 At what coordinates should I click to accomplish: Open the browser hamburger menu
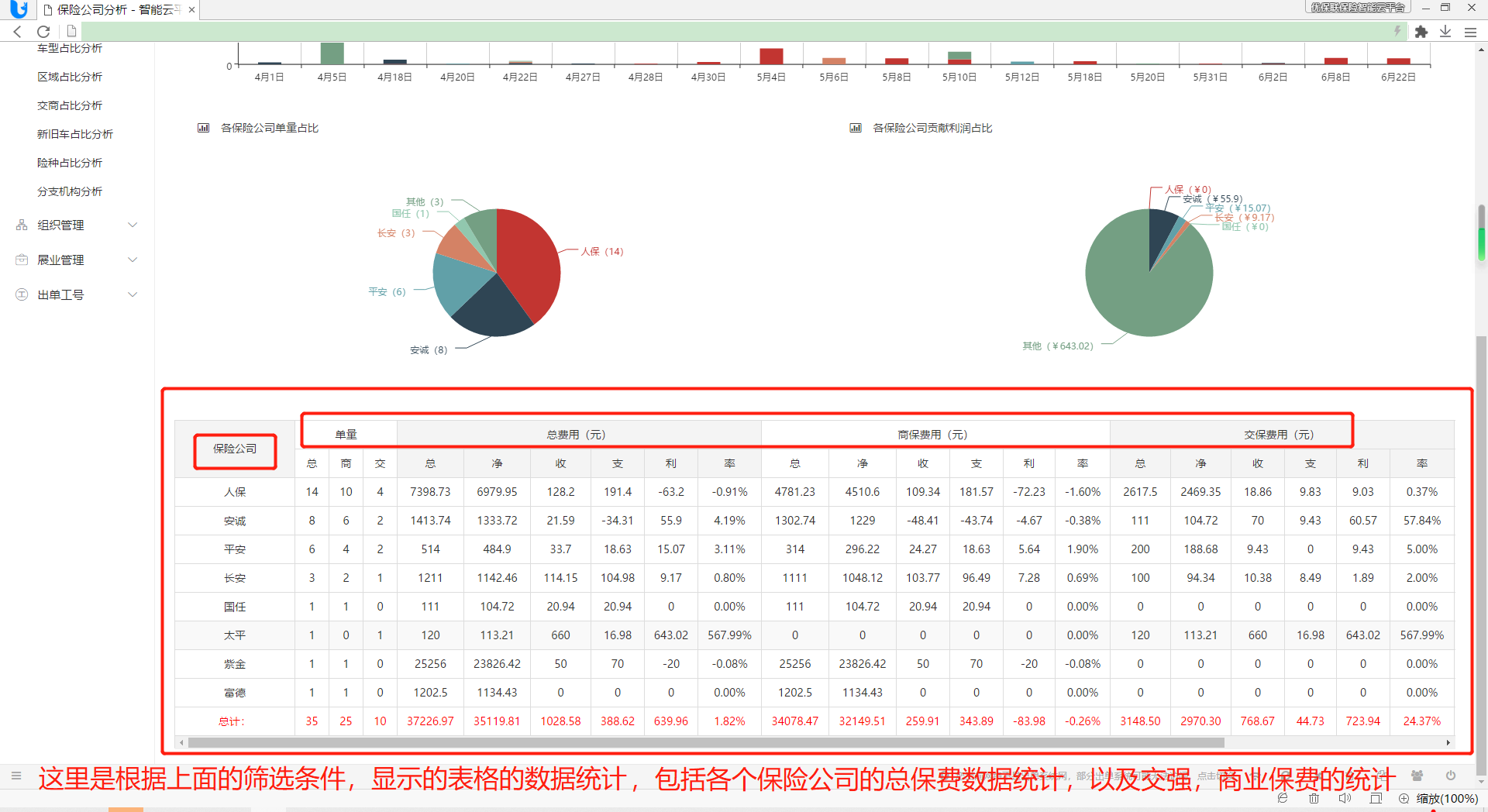1470,32
